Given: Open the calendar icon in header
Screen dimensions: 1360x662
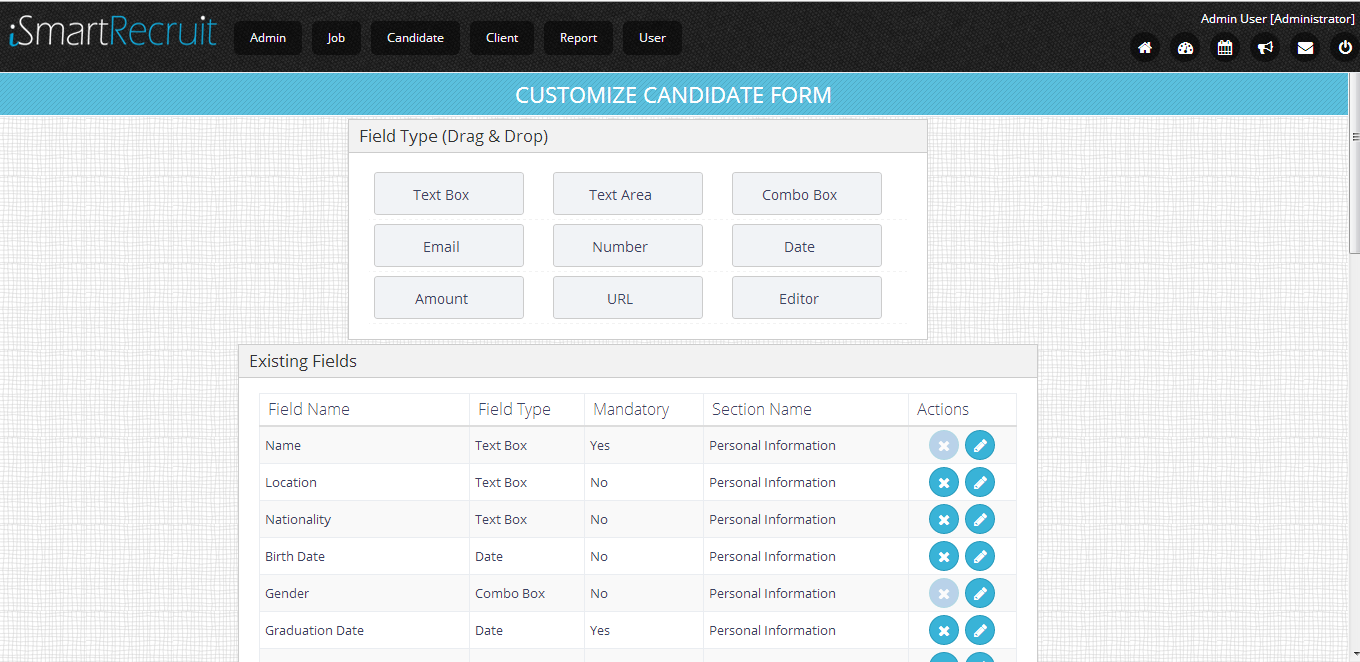Looking at the screenshot, I should click(x=1225, y=48).
